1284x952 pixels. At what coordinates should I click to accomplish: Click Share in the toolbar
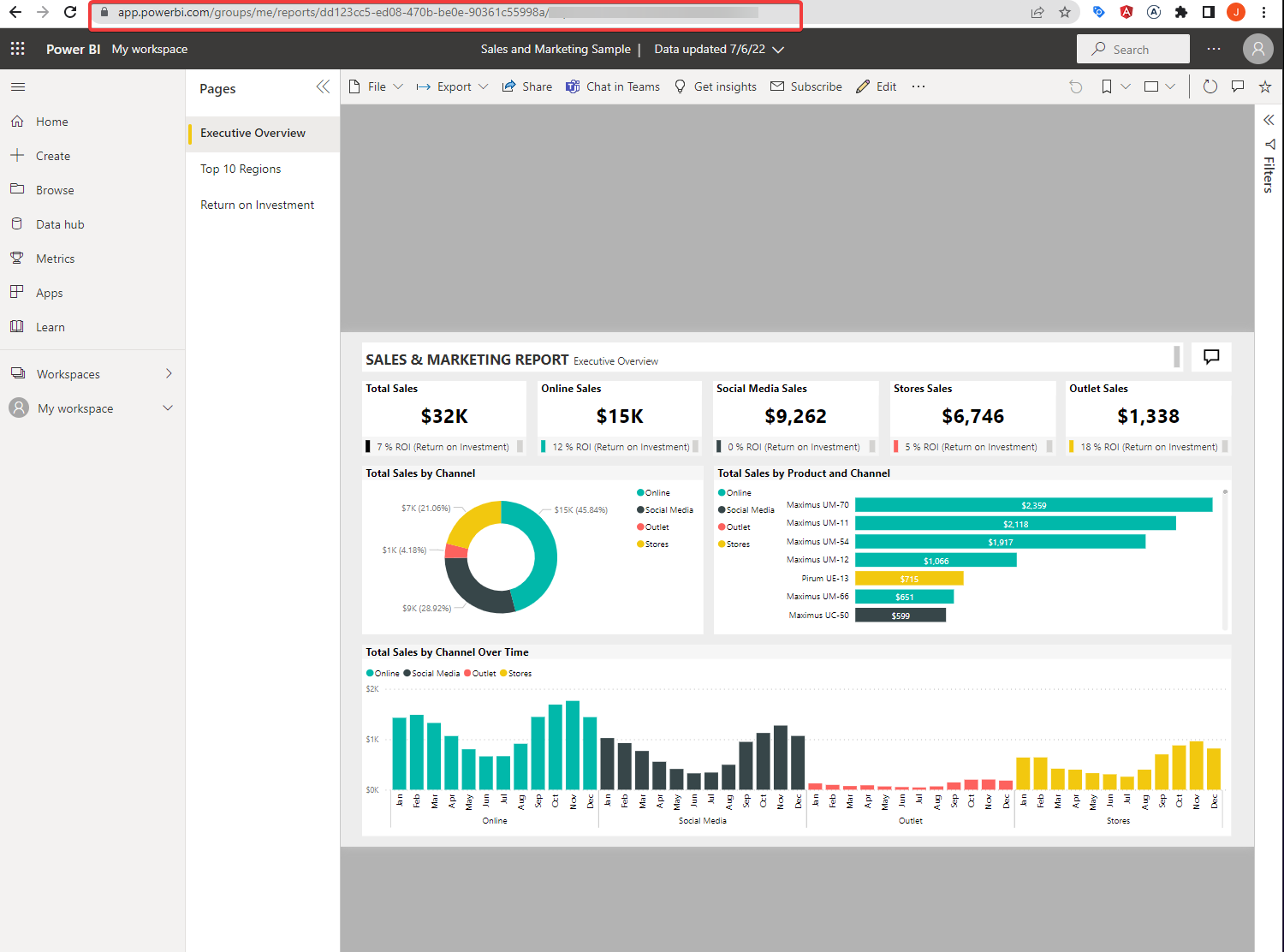(527, 86)
